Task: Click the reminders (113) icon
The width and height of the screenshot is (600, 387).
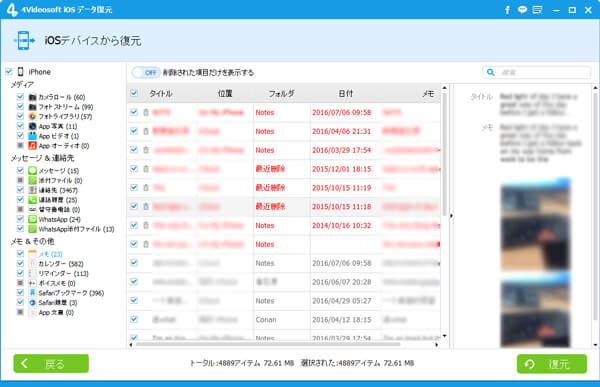Action: pos(33,273)
